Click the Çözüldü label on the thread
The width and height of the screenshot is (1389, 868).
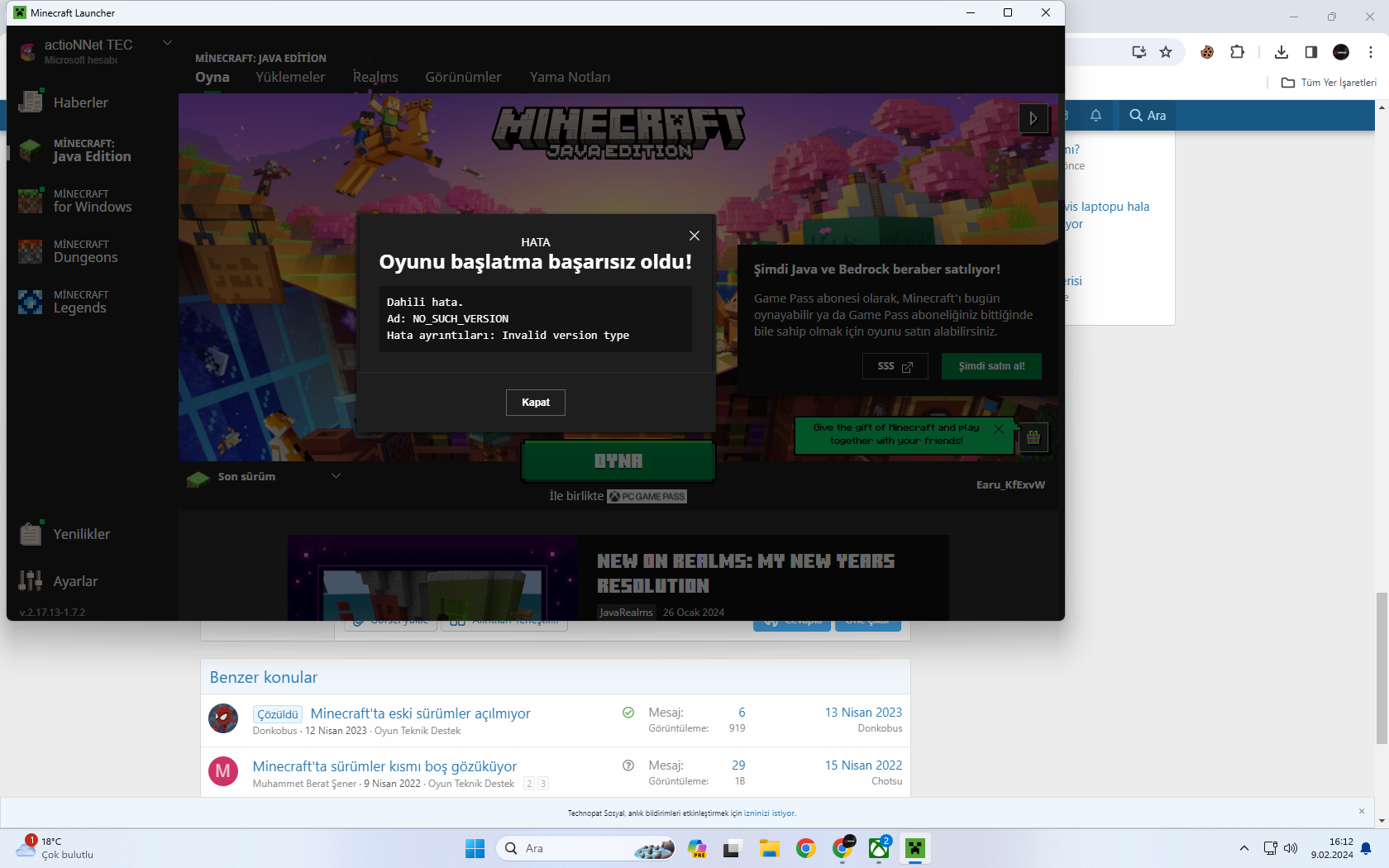pyautogui.click(x=278, y=714)
